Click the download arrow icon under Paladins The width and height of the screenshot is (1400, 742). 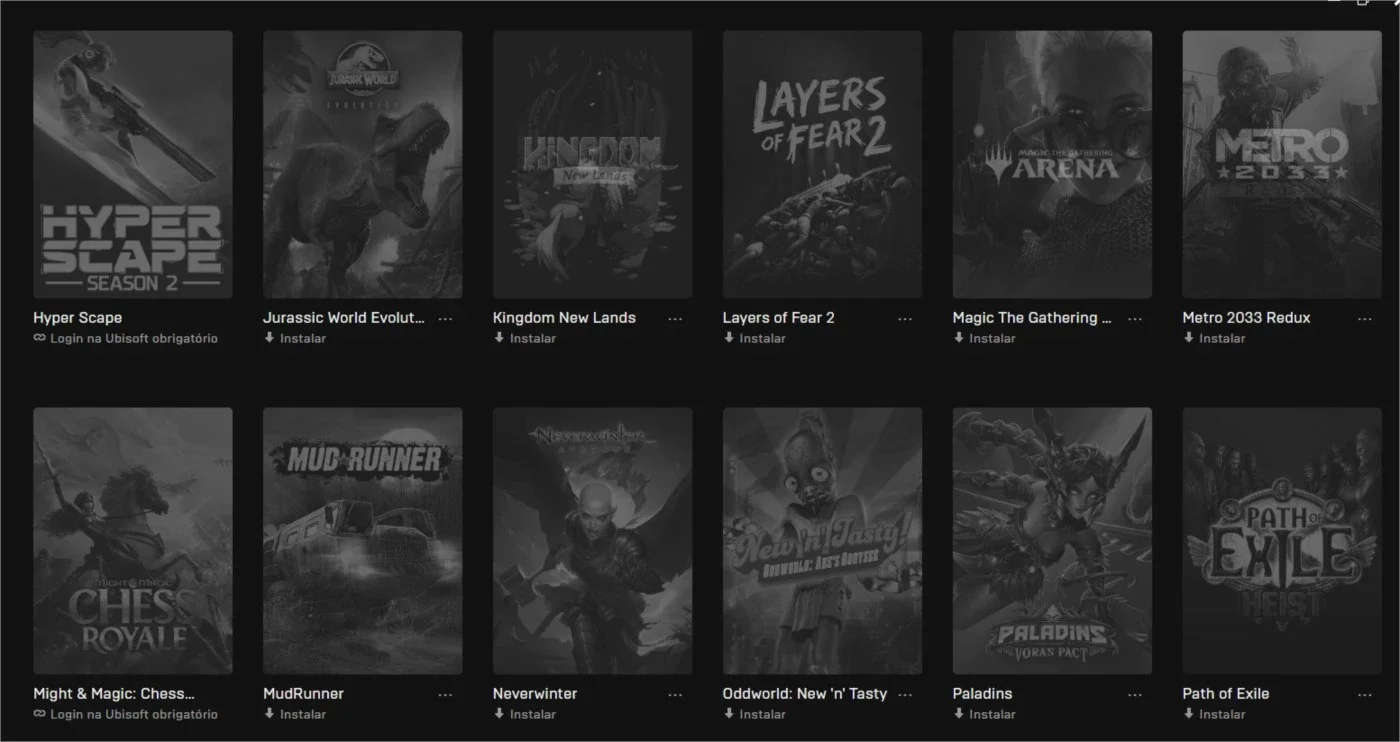pos(959,714)
